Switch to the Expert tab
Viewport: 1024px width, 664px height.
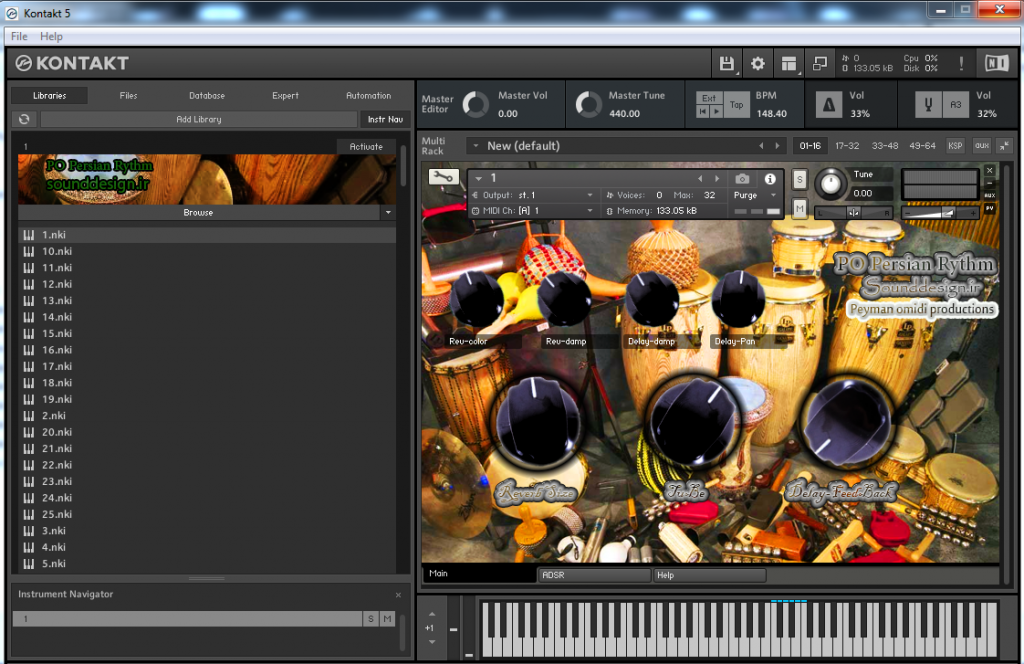(x=285, y=95)
